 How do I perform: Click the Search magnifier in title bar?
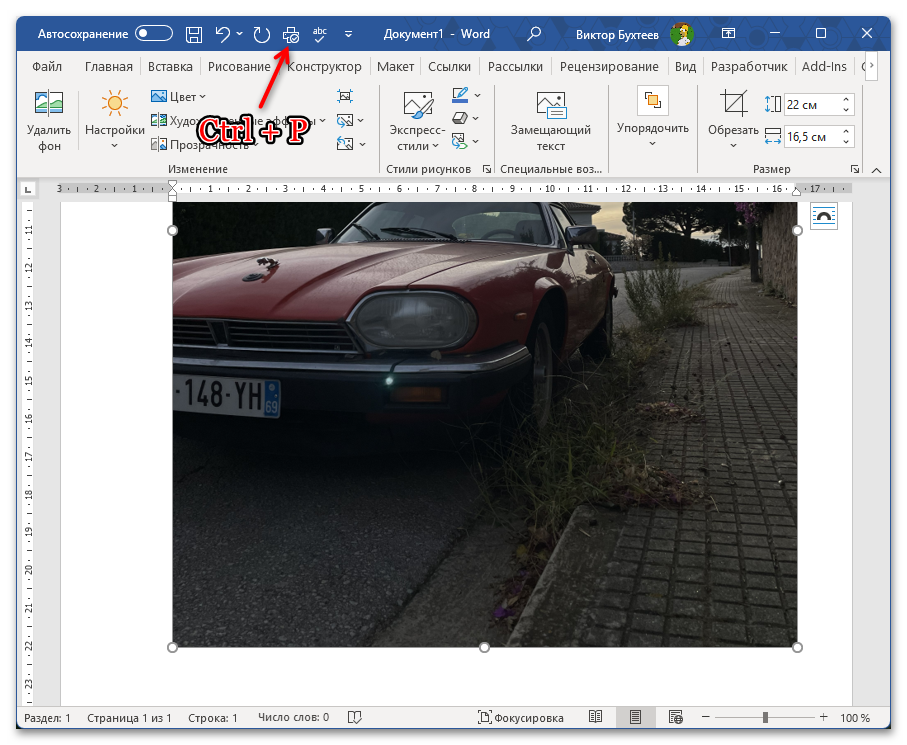click(534, 34)
